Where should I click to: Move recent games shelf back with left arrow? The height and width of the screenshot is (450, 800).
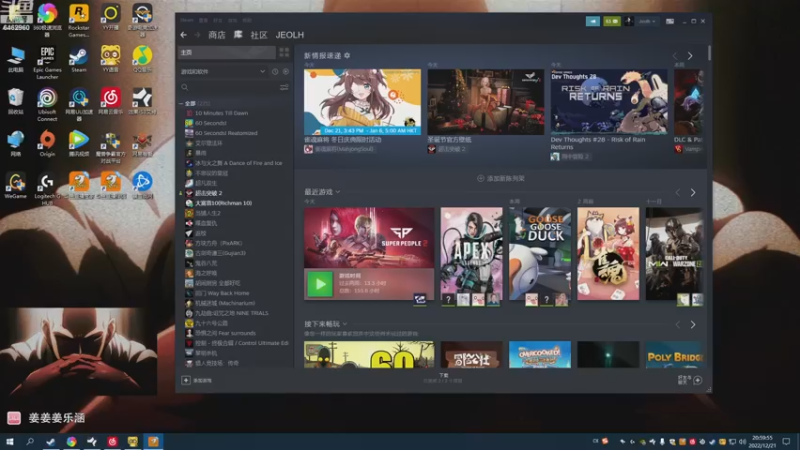point(678,192)
